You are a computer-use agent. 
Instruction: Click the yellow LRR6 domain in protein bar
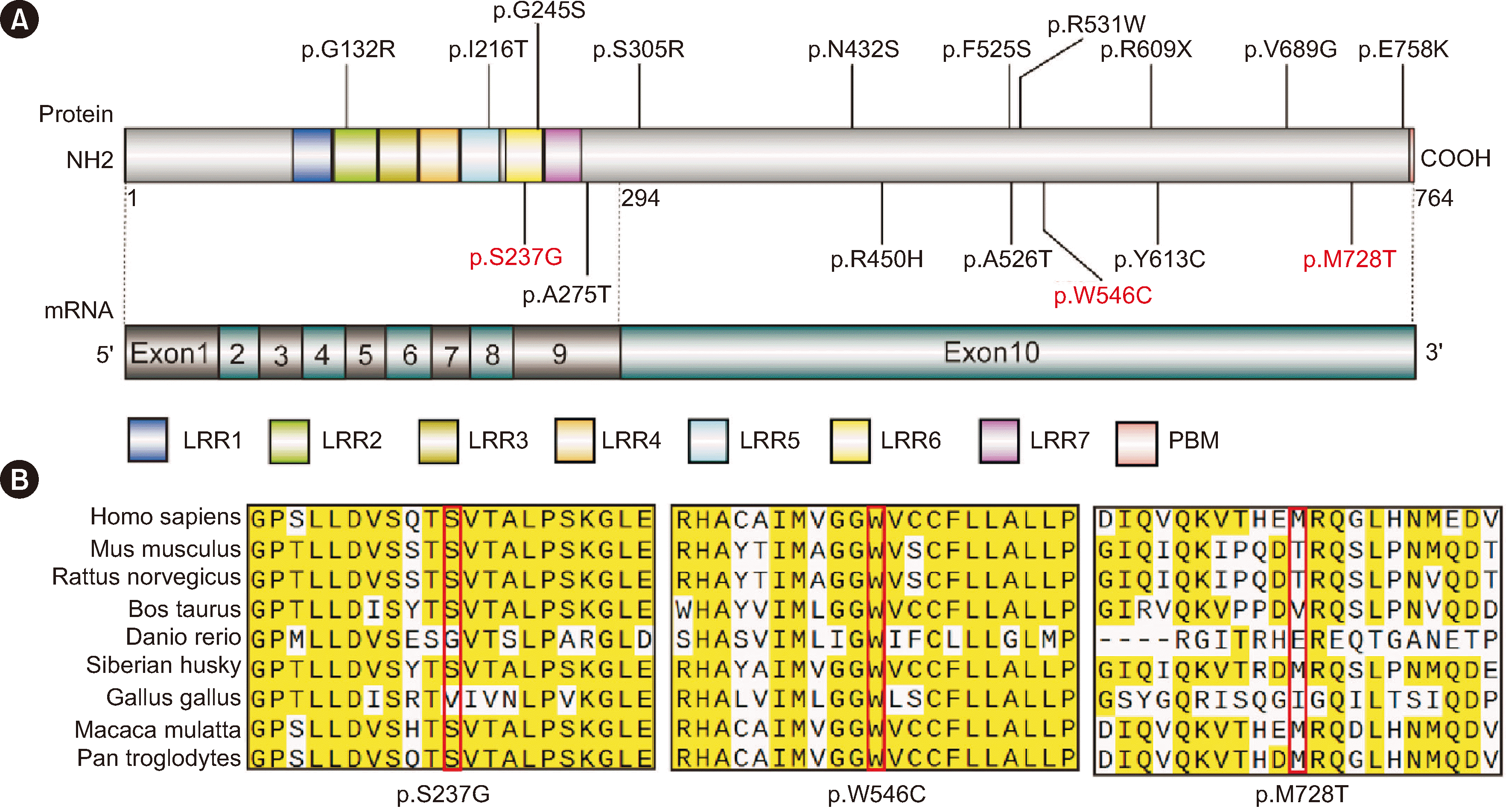(x=524, y=155)
